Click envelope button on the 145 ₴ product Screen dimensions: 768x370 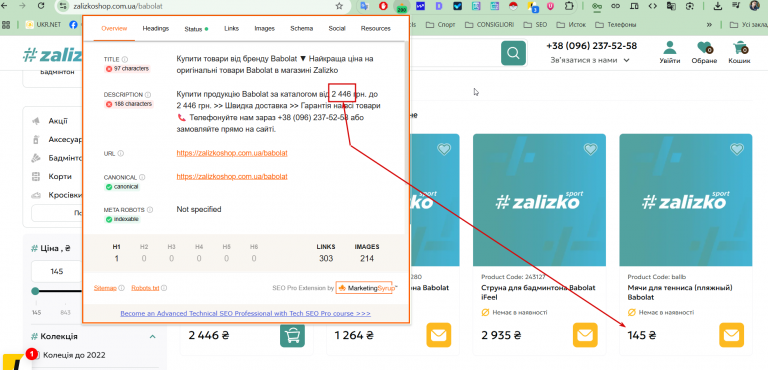click(x=731, y=335)
